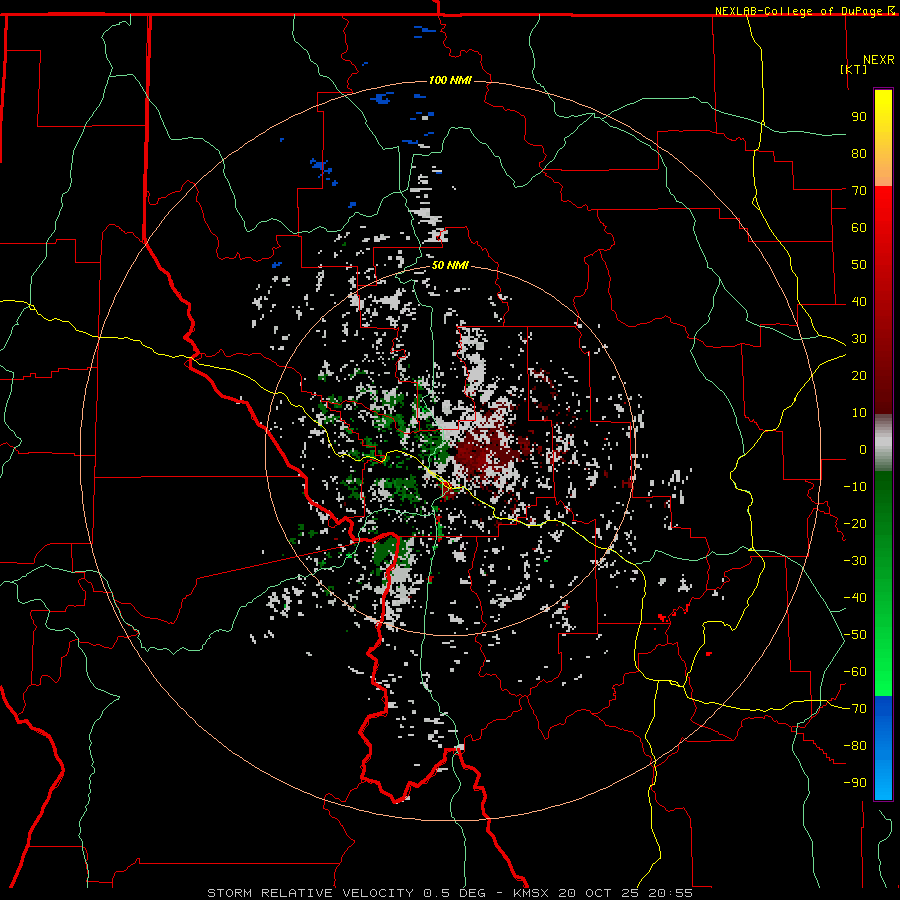The height and width of the screenshot is (900, 900).
Task: Click the -30 value on velocity scale
Action: click(855, 561)
